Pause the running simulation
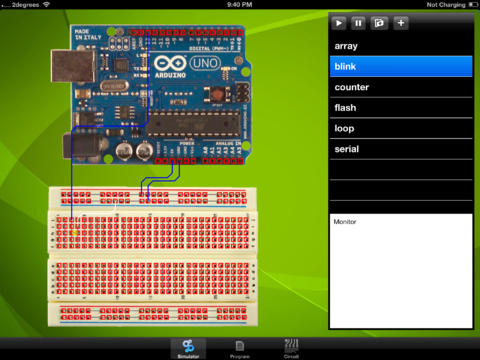 tap(358, 23)
